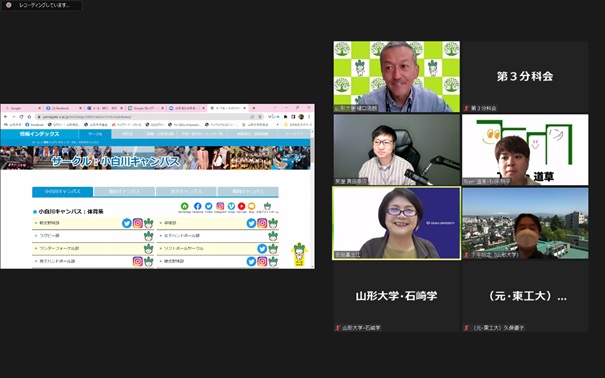
Task: Open the Instagram icon for 硬式野球部
Action: point(262,261)
